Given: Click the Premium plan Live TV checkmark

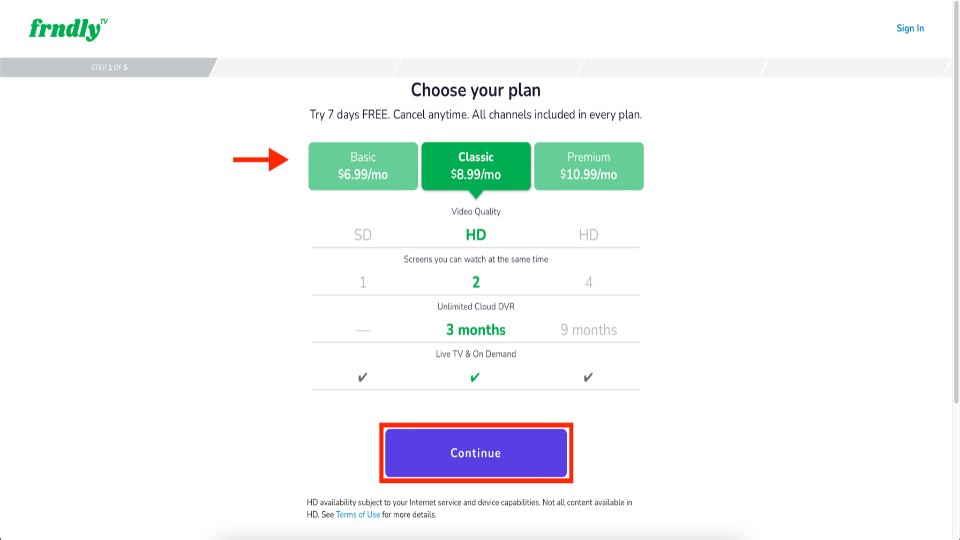Looking at the screenshot, I should [x=588, y=377].
